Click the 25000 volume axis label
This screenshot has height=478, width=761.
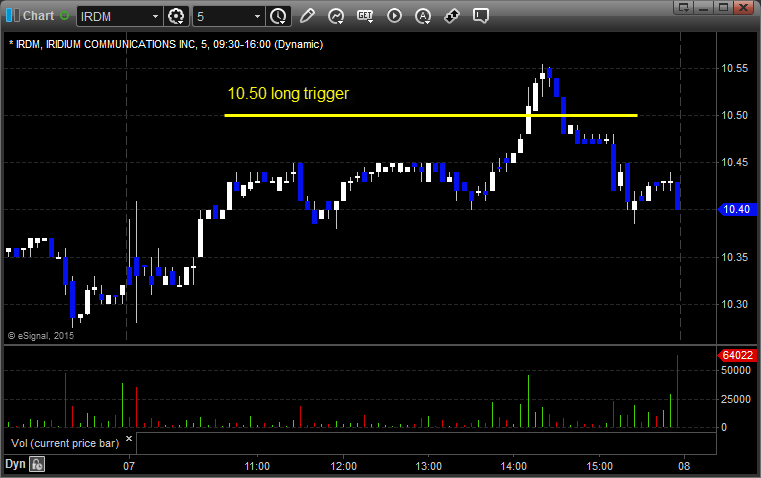(736, 399)
